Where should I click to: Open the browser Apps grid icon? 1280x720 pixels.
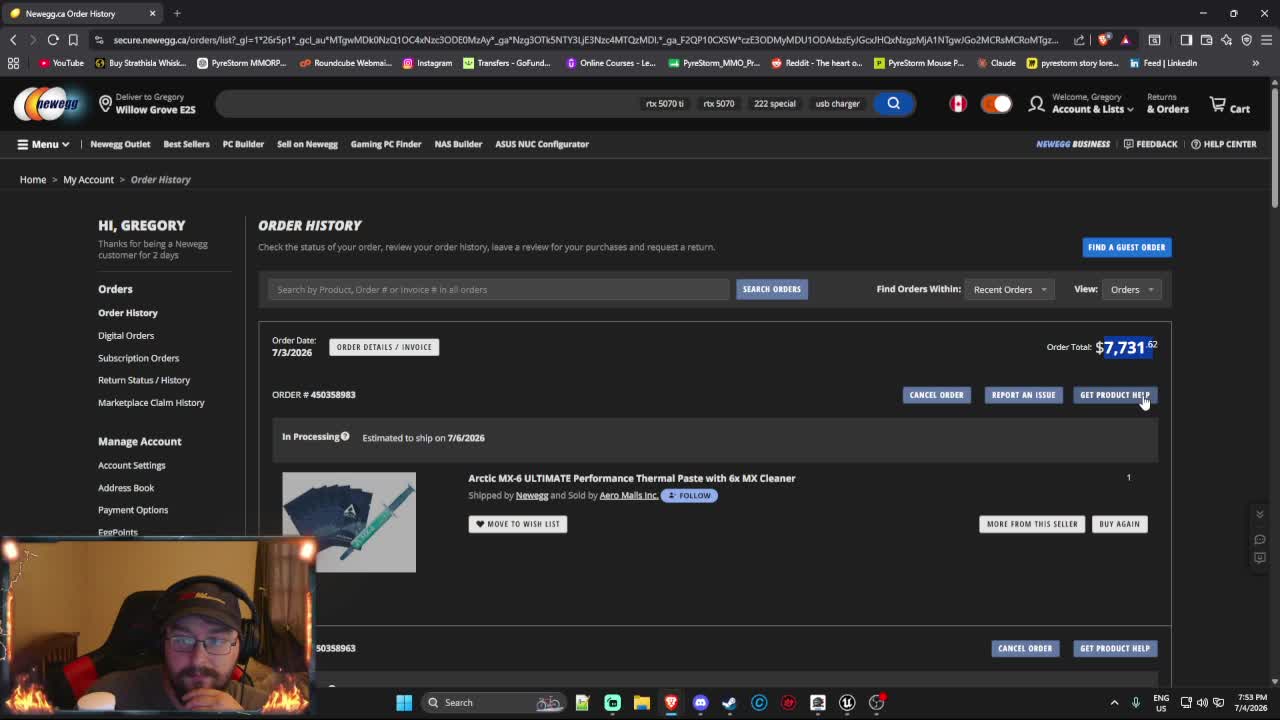[x=13, y=63]
